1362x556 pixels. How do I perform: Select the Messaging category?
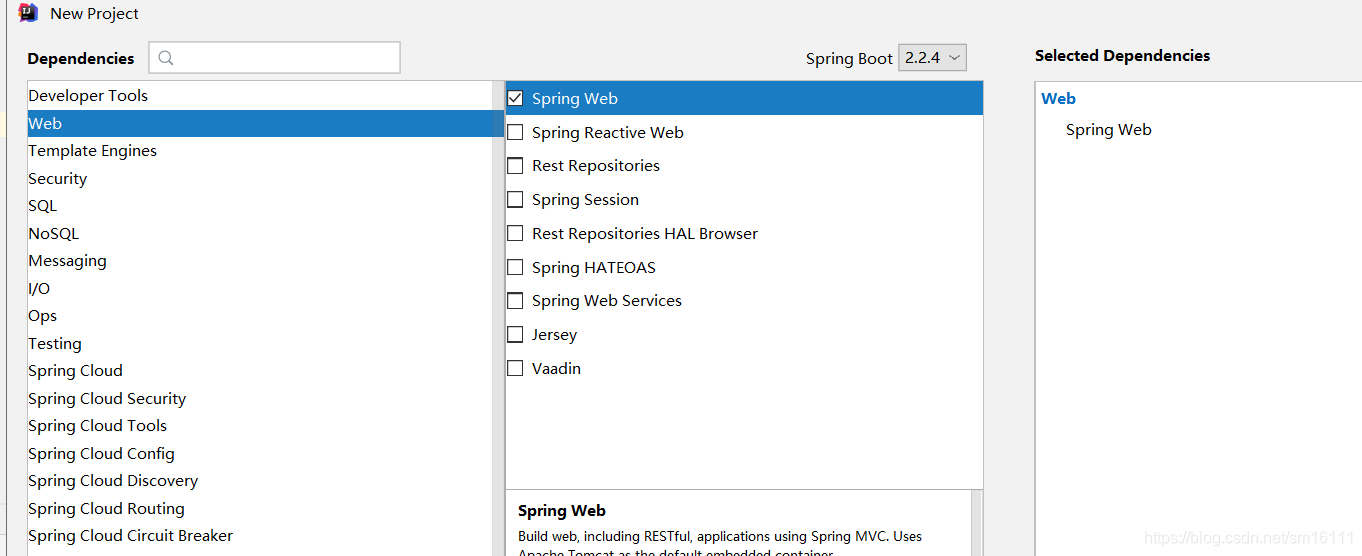[x=260, y=261]
